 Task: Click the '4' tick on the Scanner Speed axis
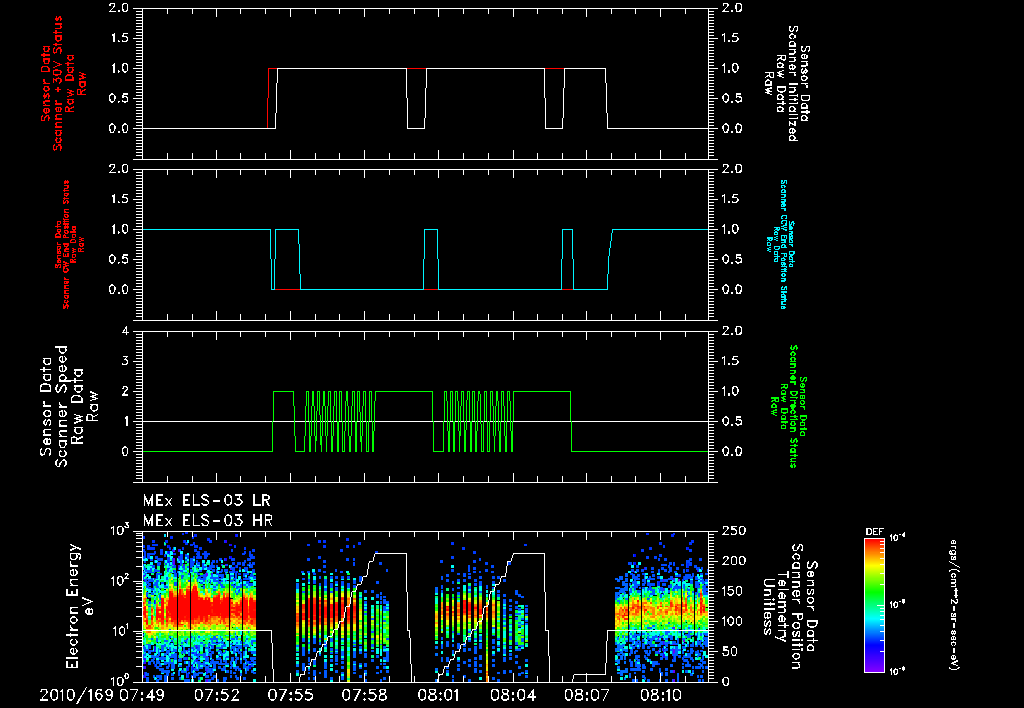[x=125, y=331]
